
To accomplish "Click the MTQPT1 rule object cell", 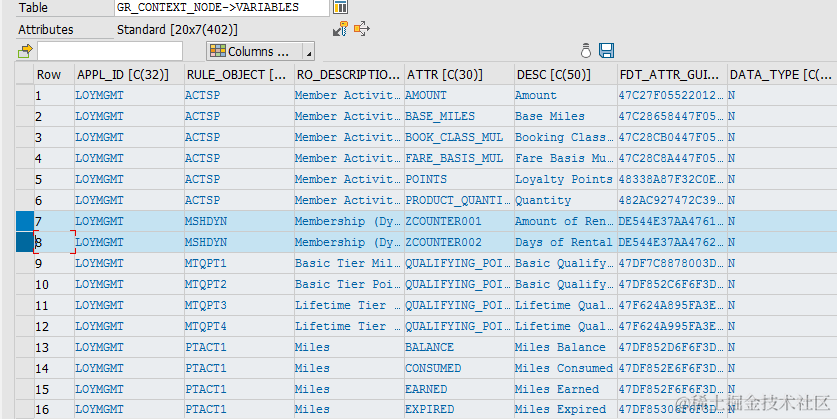I will tap(239, 263).
